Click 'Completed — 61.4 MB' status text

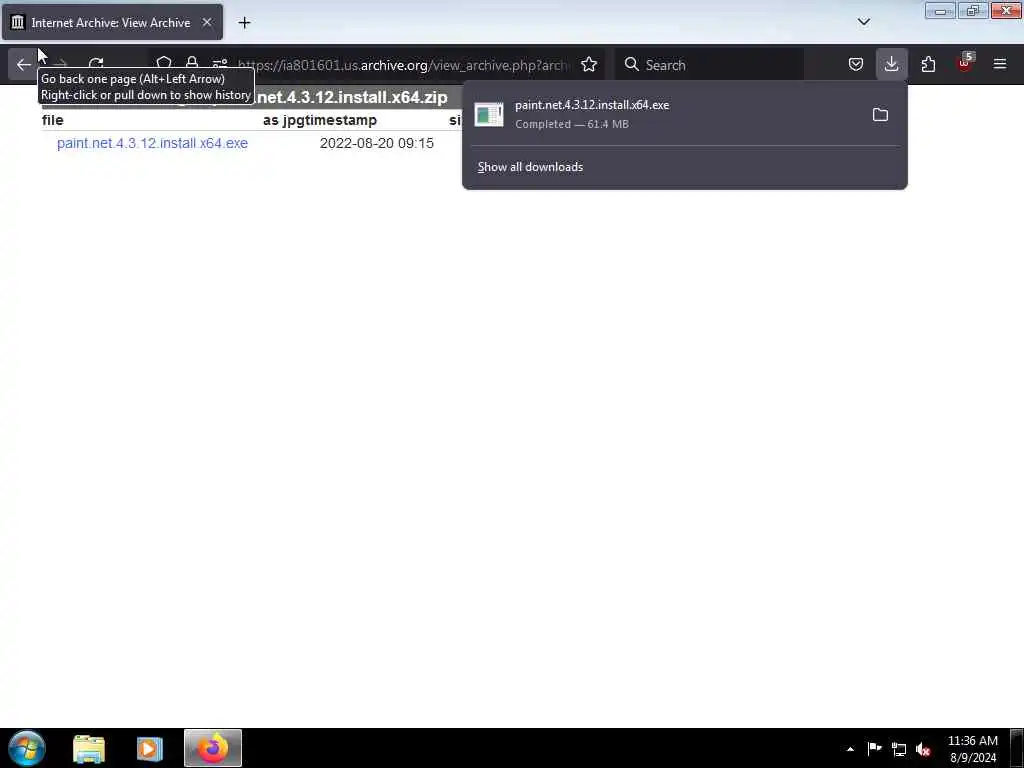[x=572, y=124]
